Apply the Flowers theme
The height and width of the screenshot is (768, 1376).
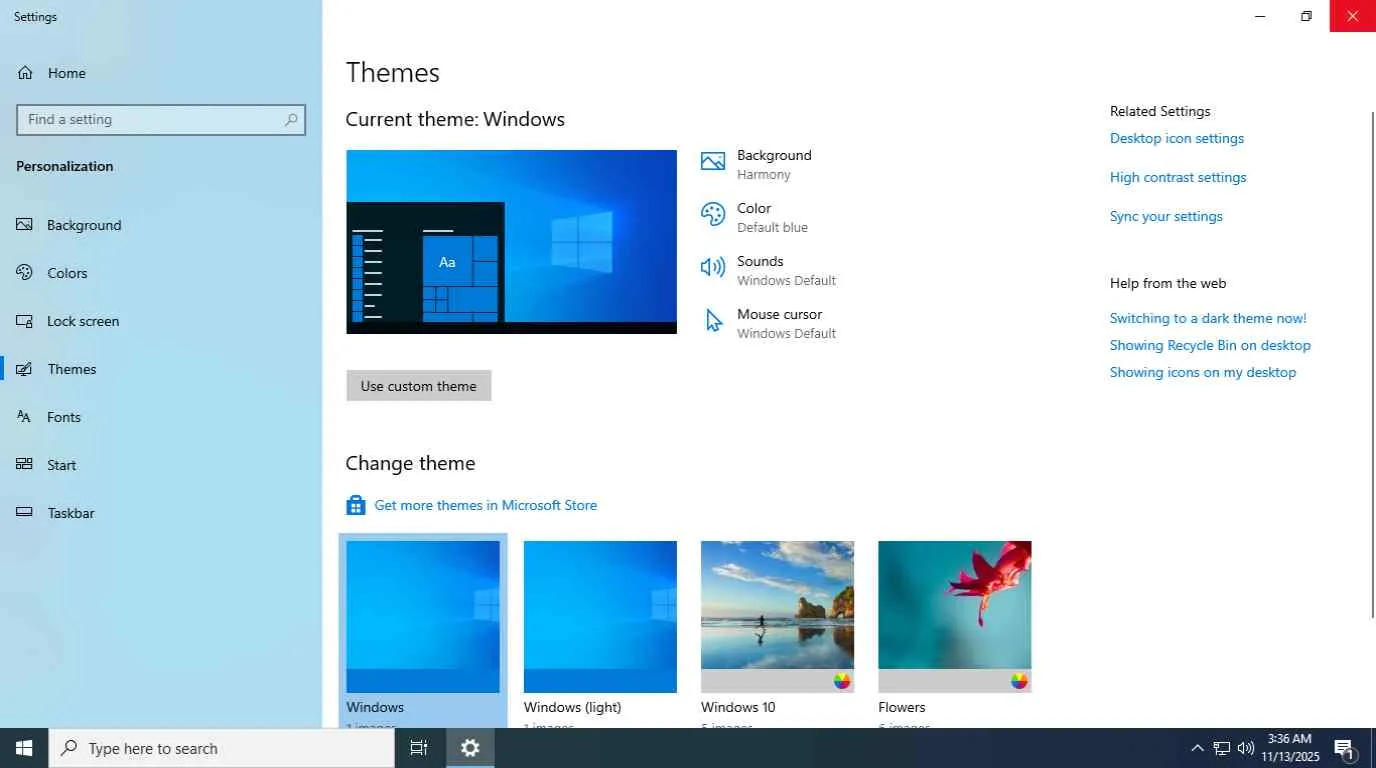point(955,617)
